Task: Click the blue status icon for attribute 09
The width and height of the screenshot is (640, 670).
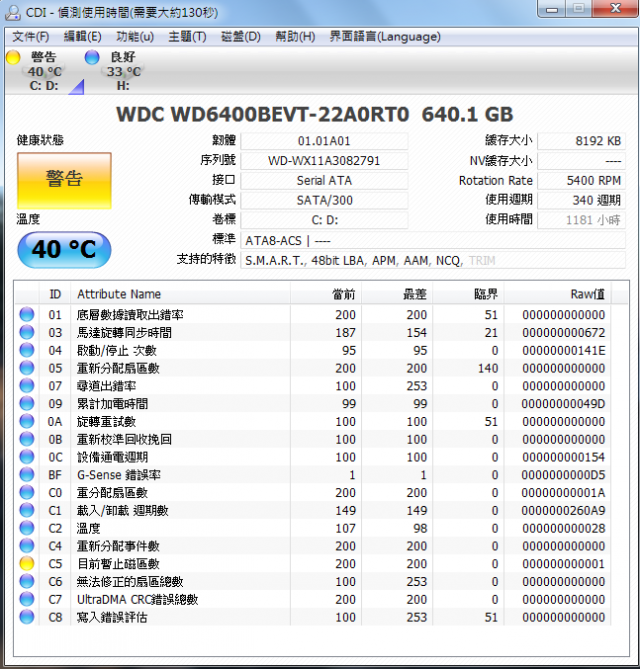Action: click(27, 403)
